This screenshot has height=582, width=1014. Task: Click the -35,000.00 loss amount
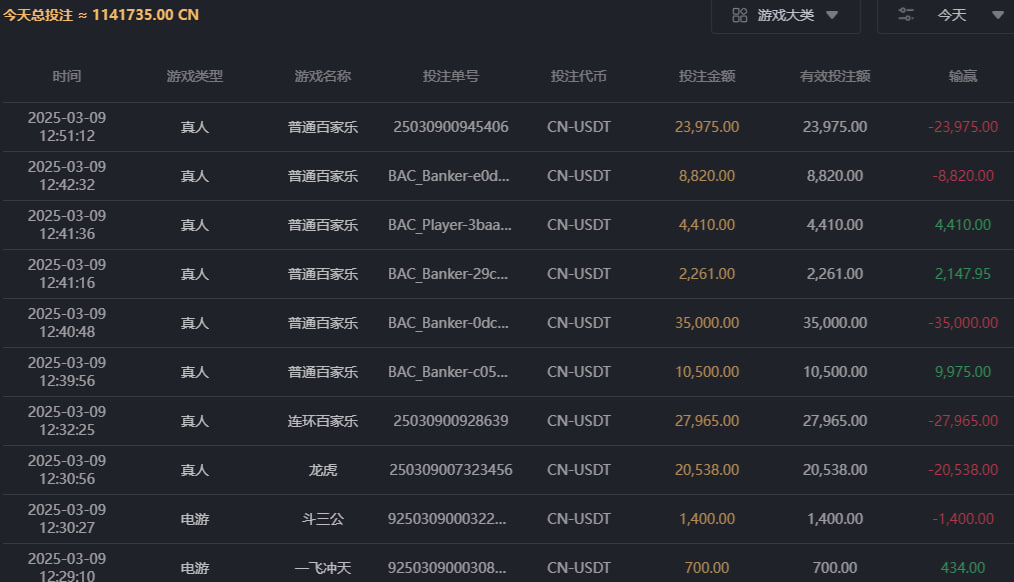click(x=963, y=323)
